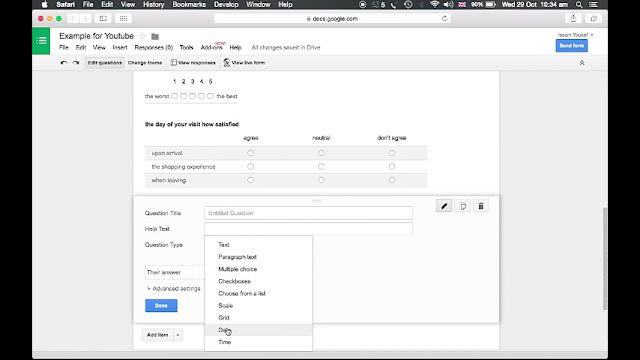Select scale radio button under number 3
The image size is (640, 360).
click(192, 96)
